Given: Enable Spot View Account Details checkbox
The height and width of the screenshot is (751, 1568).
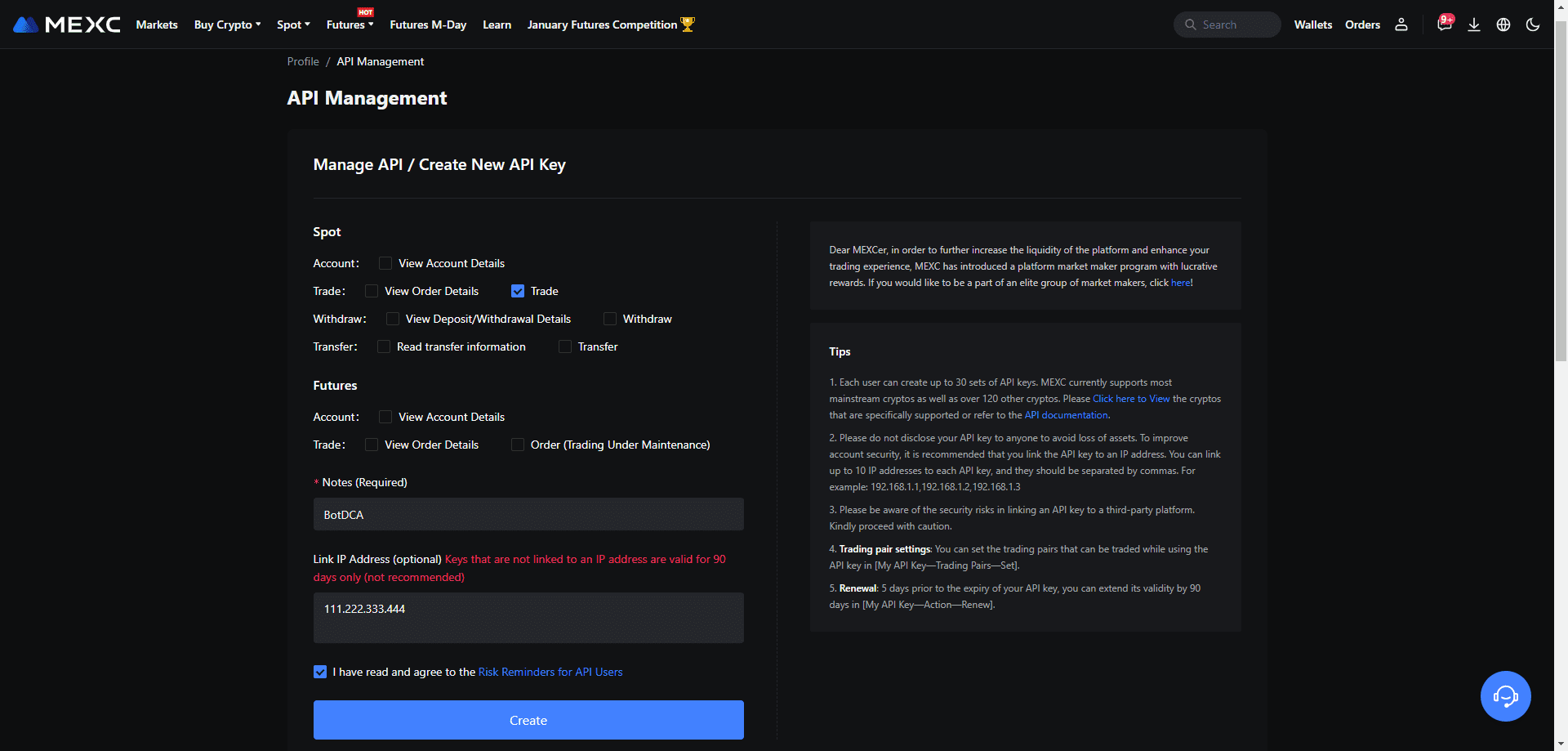Looking at the screenshot, I should click(x=385, y=263).
